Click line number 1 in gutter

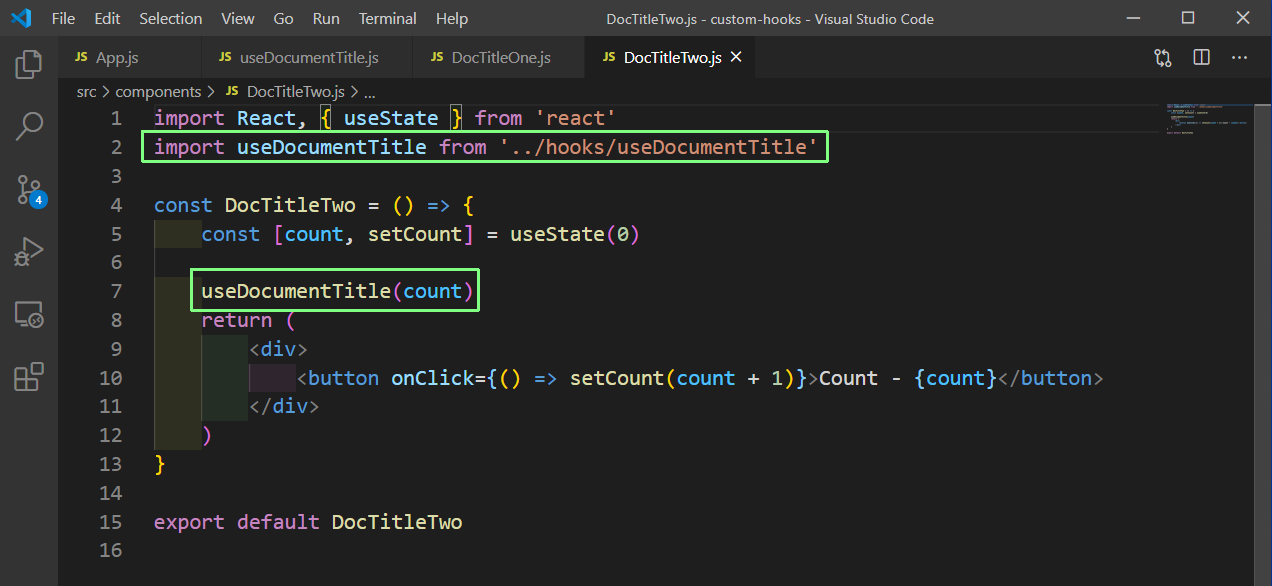(x=116, y=118)
